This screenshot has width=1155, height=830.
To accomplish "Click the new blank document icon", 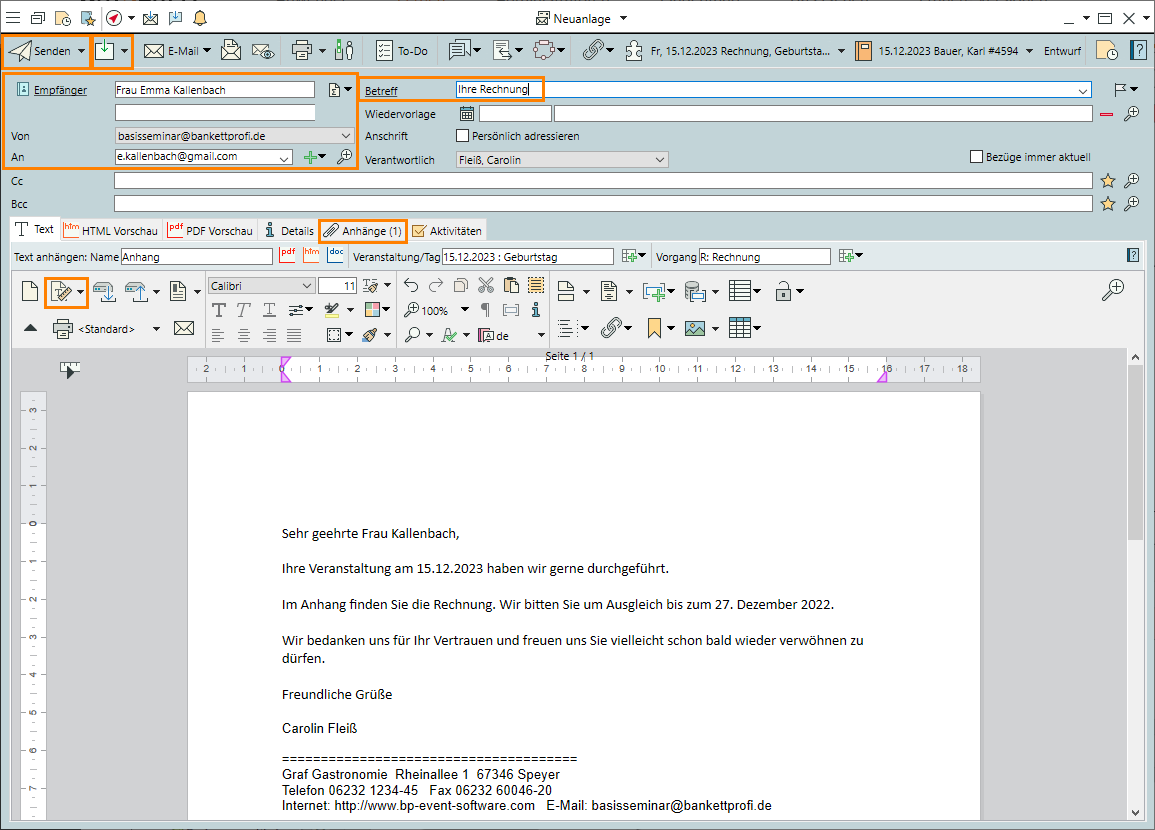I will tap(30, 291).
